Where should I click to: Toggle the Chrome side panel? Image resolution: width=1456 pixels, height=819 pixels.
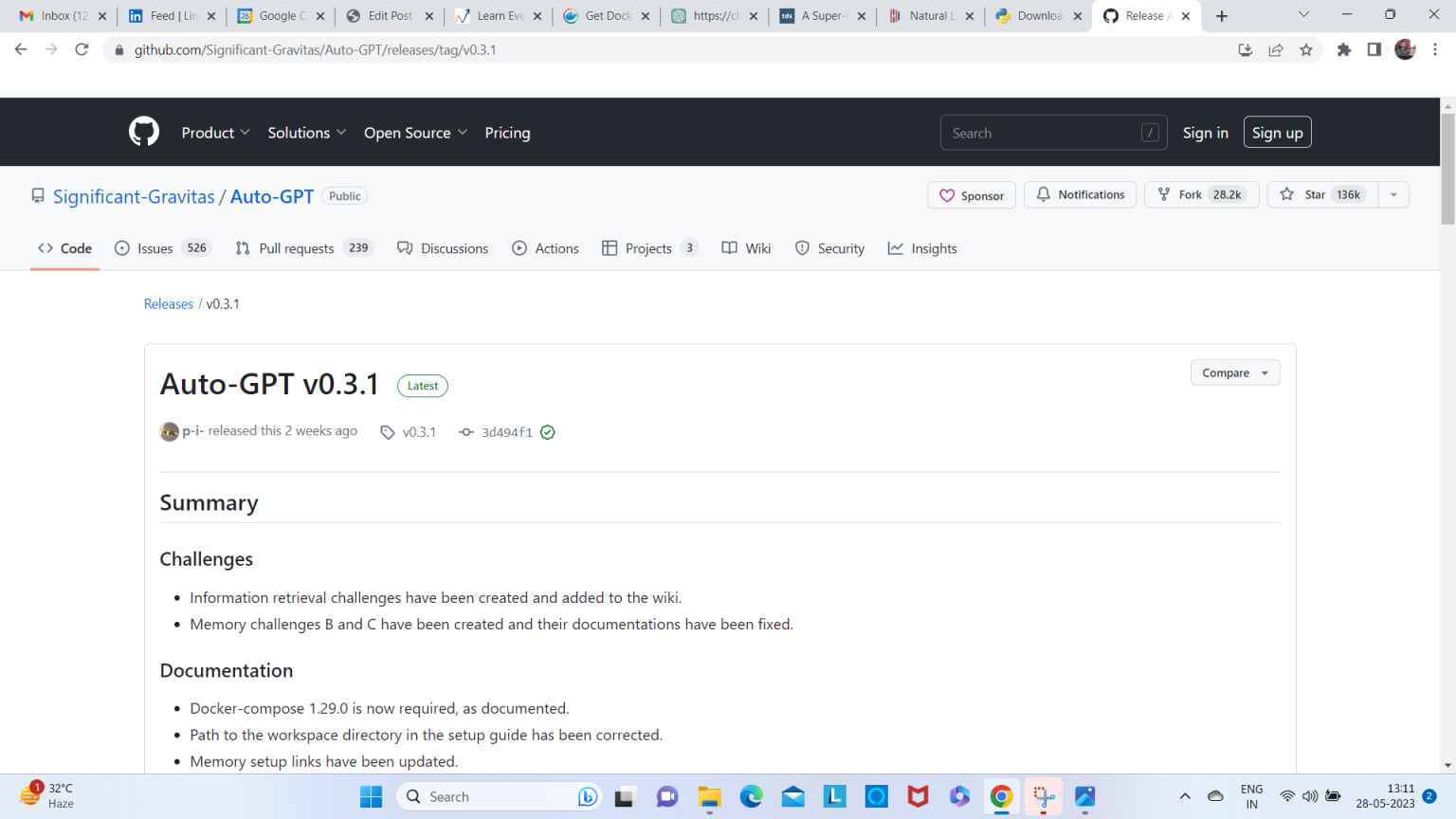[x=1374, y=50]
